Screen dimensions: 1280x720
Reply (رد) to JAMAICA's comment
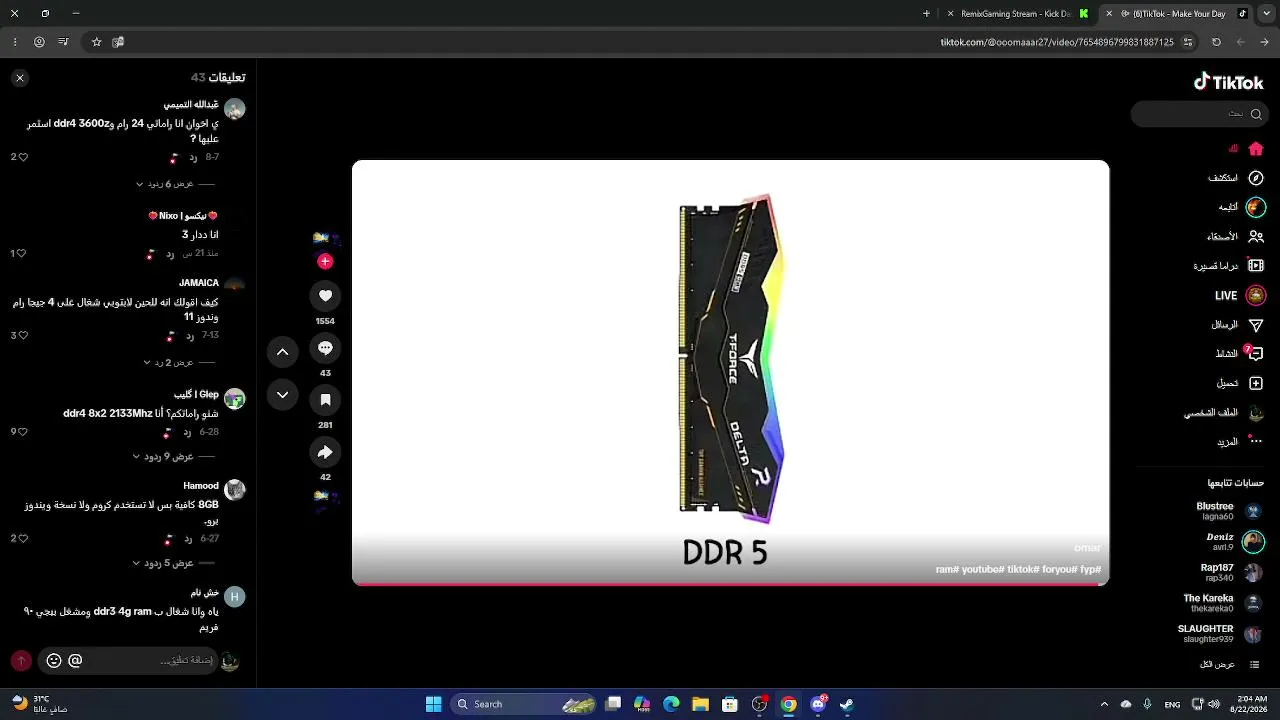point(189,335)
